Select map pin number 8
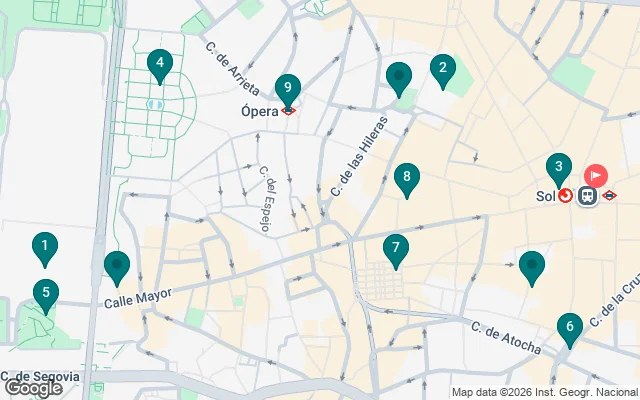Screen dimensions: 640x400 coord(407,180)
